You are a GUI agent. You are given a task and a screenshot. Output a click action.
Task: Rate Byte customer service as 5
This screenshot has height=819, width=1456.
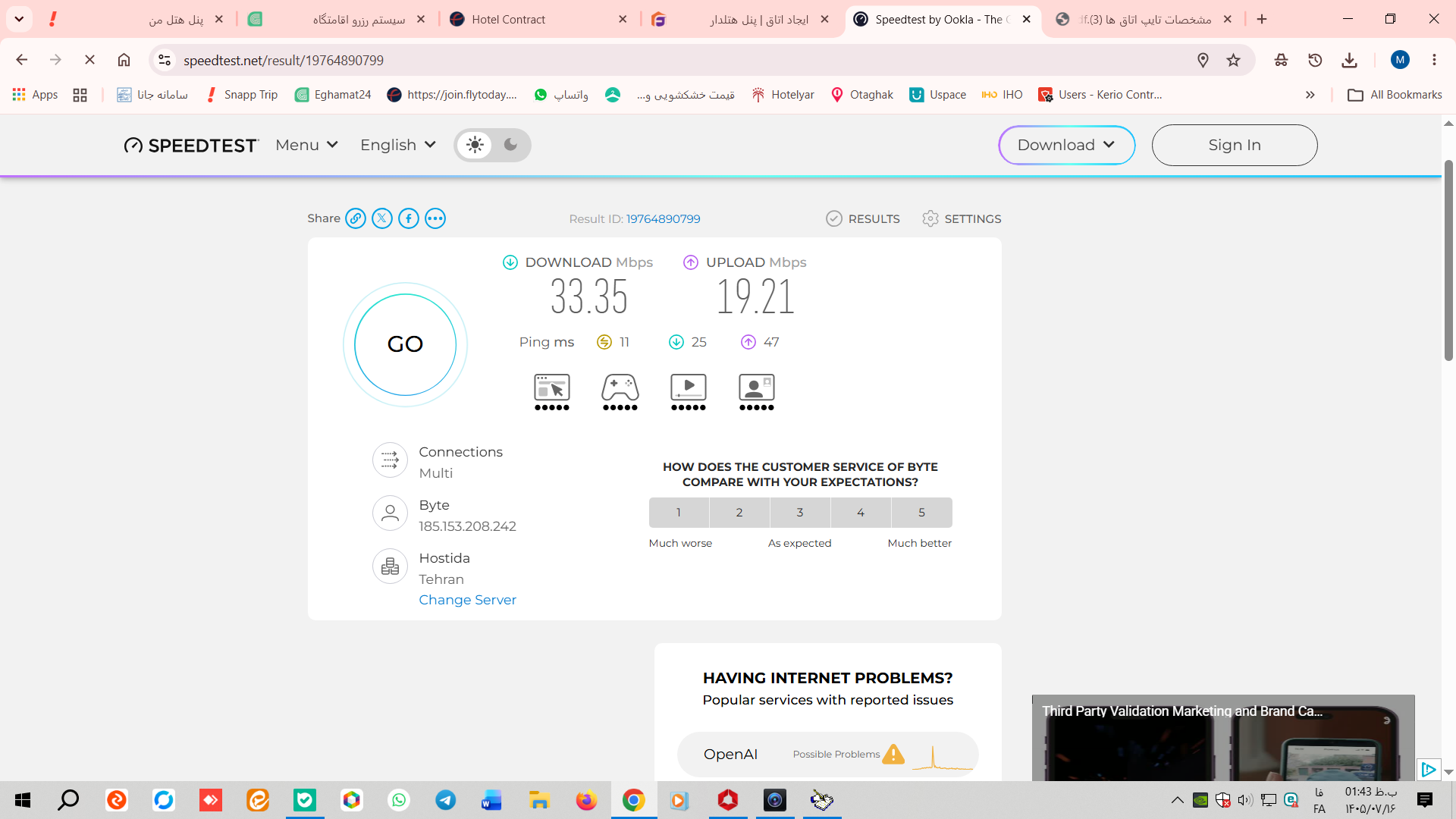(x=922, y=513)
